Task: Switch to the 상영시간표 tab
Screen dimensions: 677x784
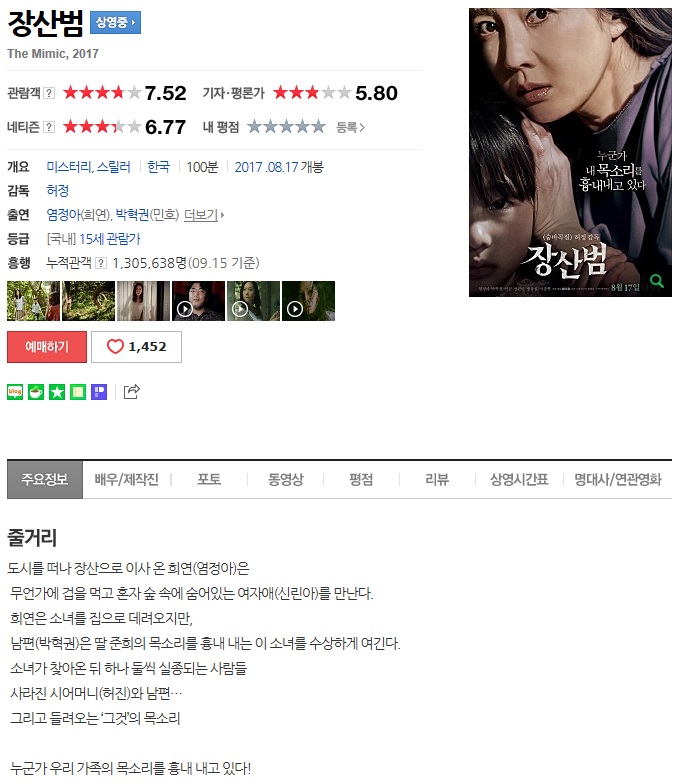Action: [x=519, y=480]
